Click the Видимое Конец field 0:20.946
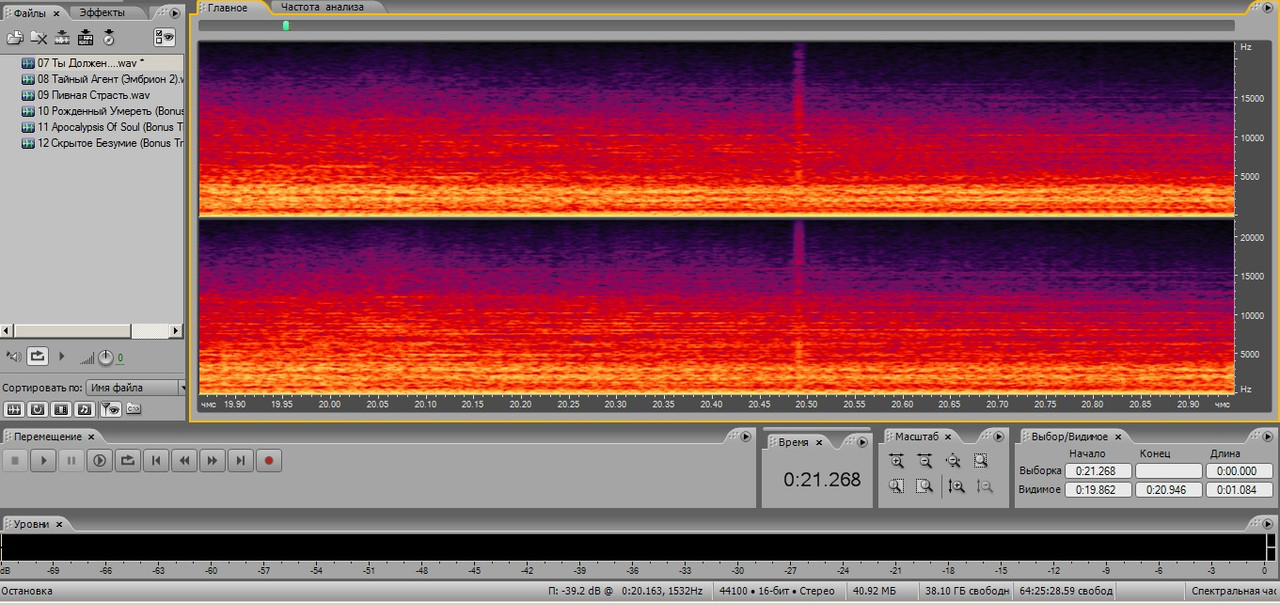Viewport: 1280px width, 605px height. tap(1169, 490)
